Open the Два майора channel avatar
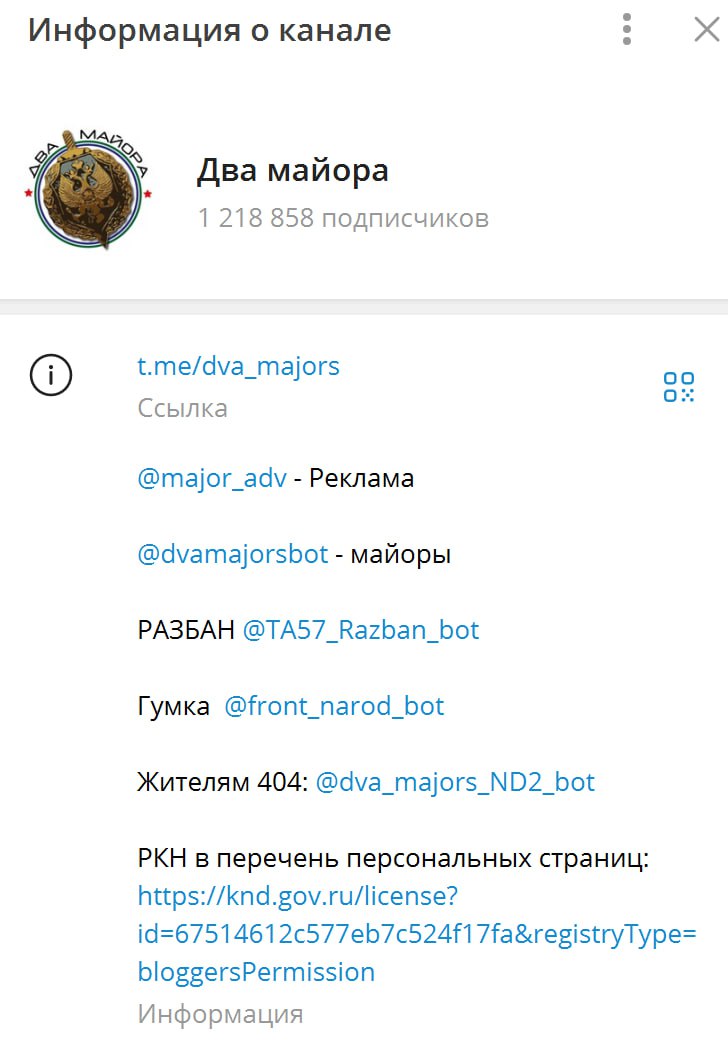 (87, 188)
